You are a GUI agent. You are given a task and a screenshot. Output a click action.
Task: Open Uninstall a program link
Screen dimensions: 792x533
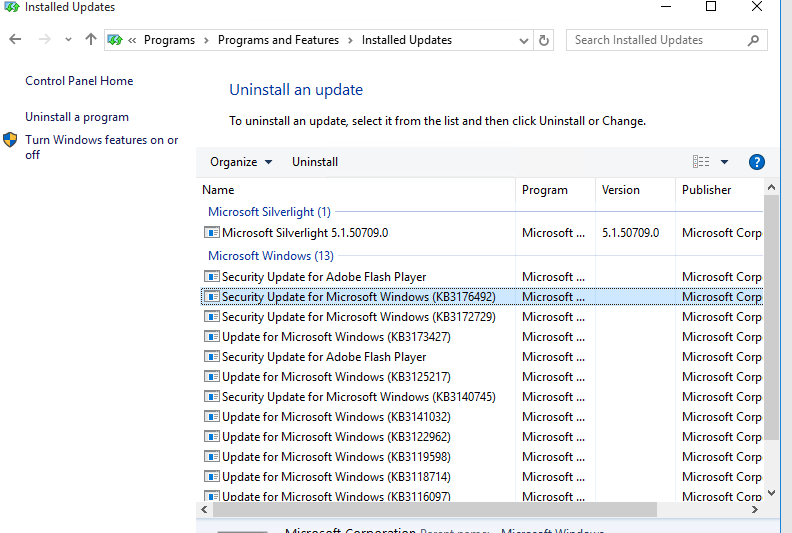(77, 117)
